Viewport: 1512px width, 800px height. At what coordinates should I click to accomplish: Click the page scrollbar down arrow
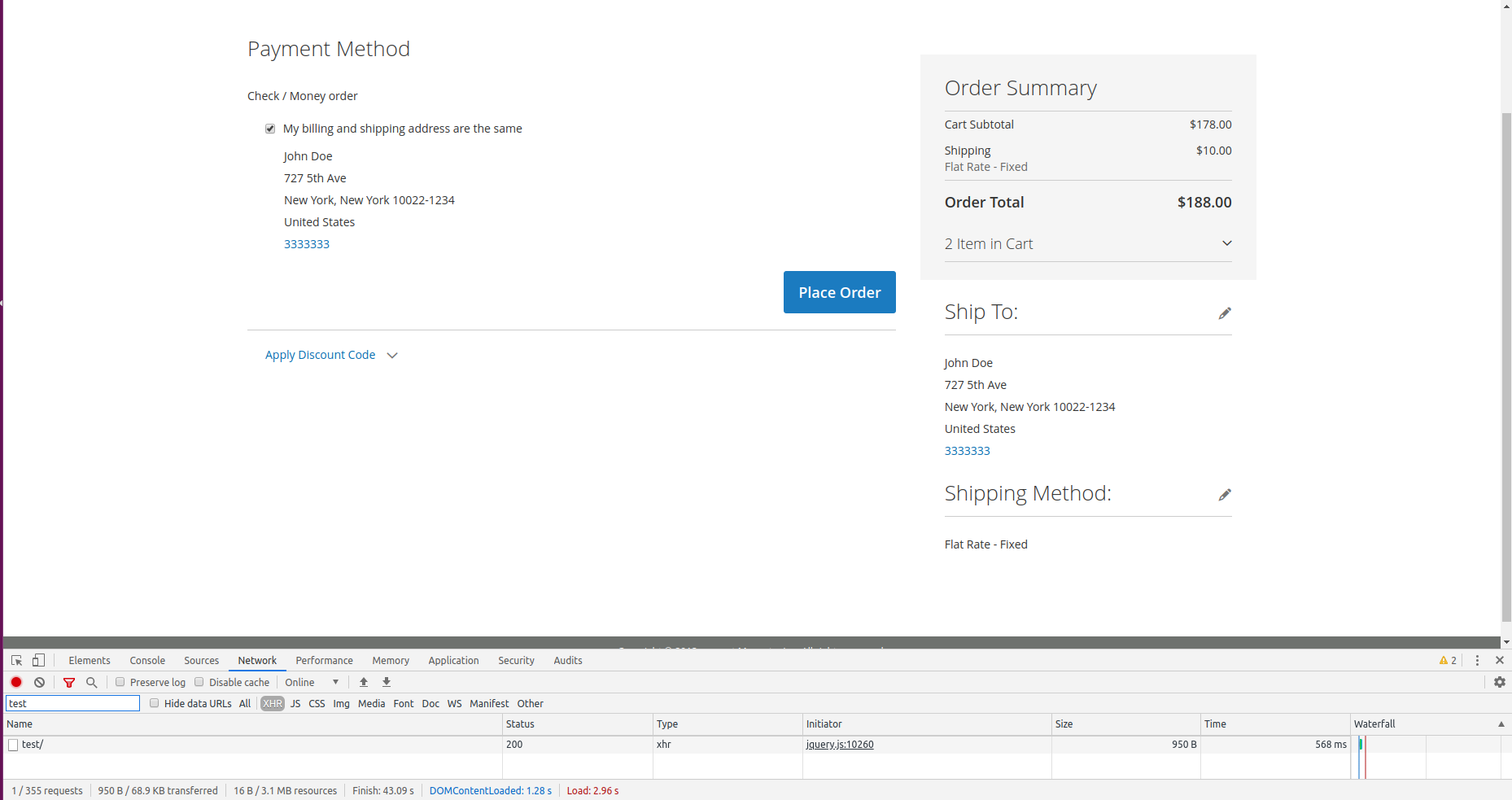(1506, 643)
